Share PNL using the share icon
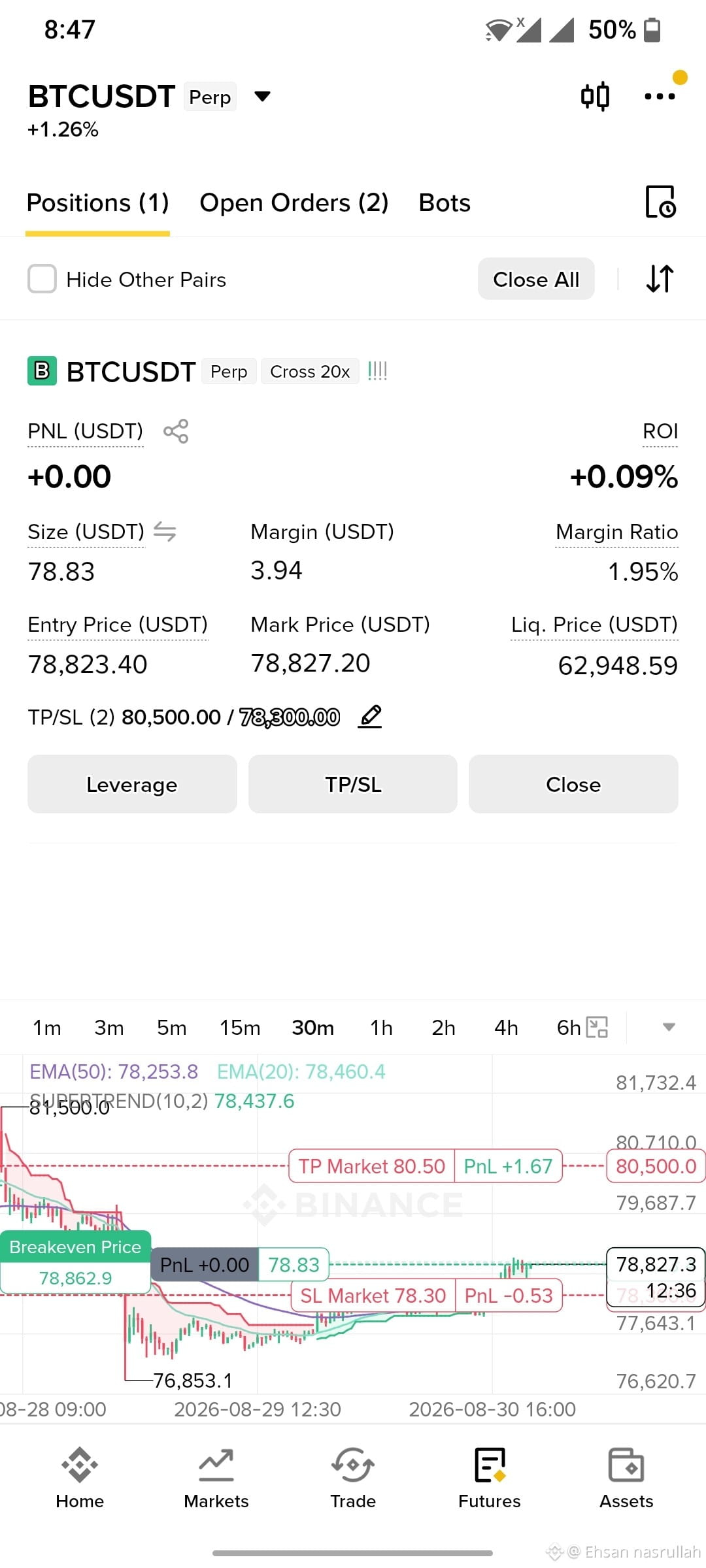The image size is (706, 1568). (x=176, y=431)
